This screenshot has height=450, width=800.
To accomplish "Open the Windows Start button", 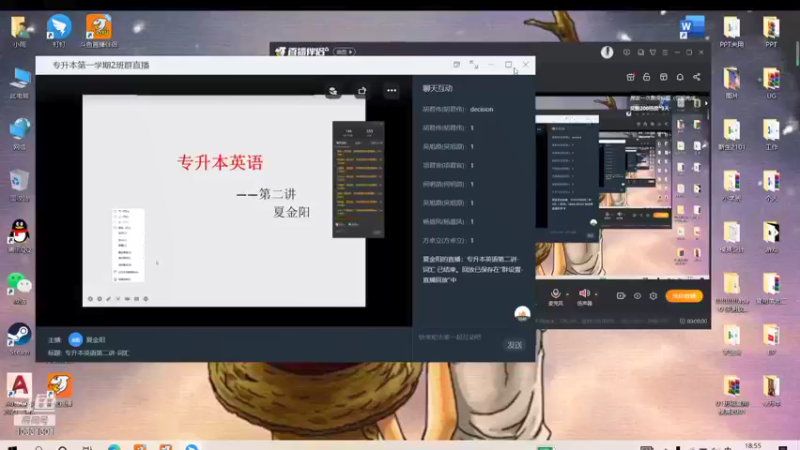I will click(12, 447).
